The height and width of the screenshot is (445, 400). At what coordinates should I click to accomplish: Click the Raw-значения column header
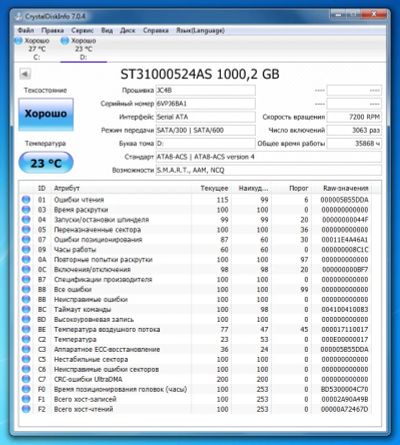tap(342, 188)
